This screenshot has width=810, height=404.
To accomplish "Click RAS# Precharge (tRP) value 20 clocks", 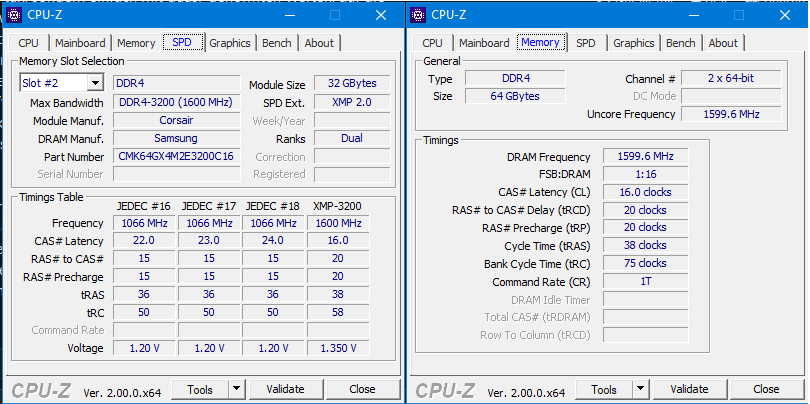I will (x=645, y=227).
